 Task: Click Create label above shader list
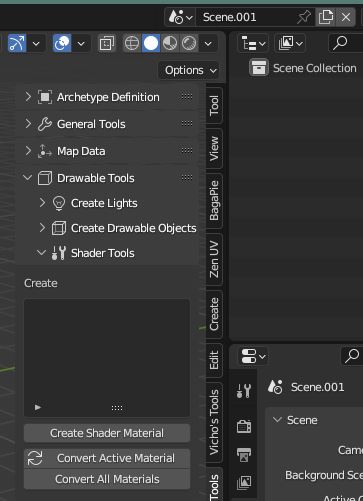click(41, 283)
